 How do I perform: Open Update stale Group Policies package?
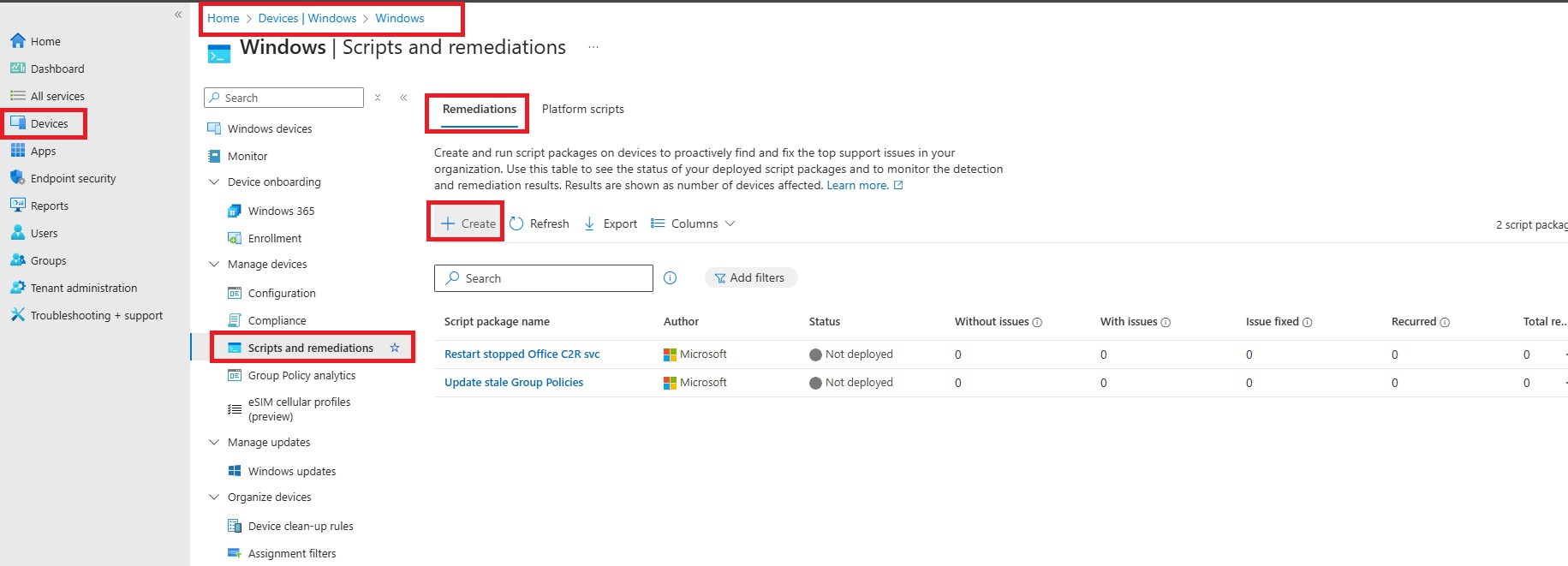tap(514, 382)
